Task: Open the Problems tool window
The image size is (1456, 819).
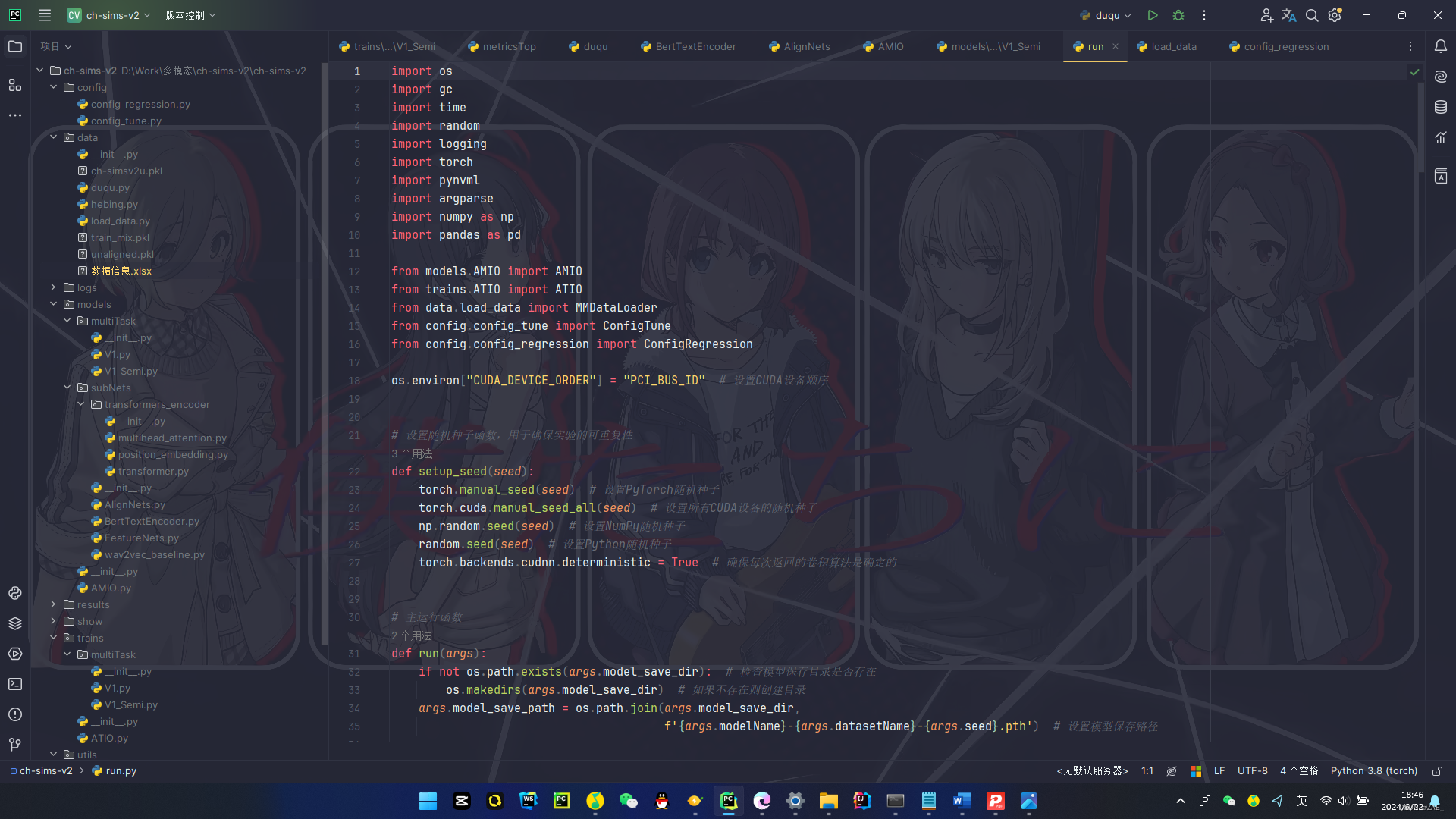Action: [15, 714]
